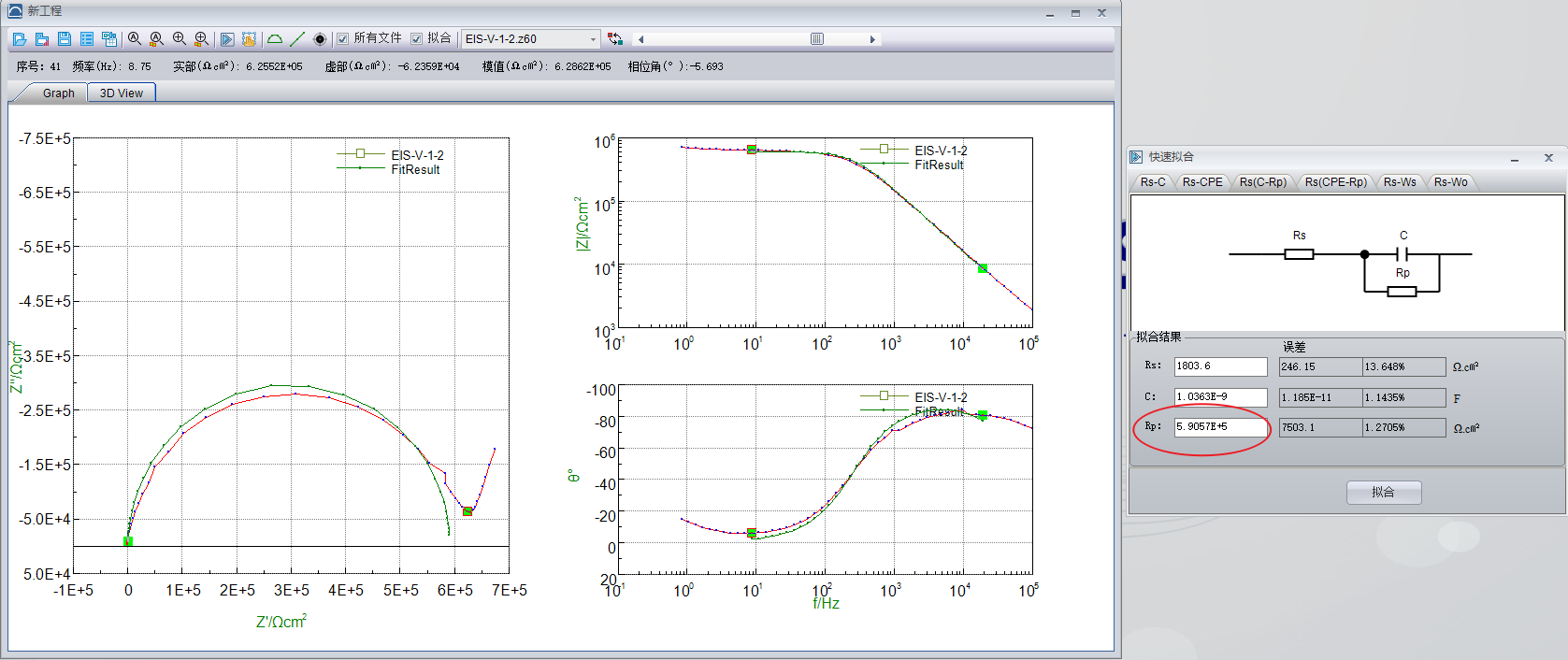
Task: Select the Rs-C circuit tab
Action: (x=1153, y=182)
